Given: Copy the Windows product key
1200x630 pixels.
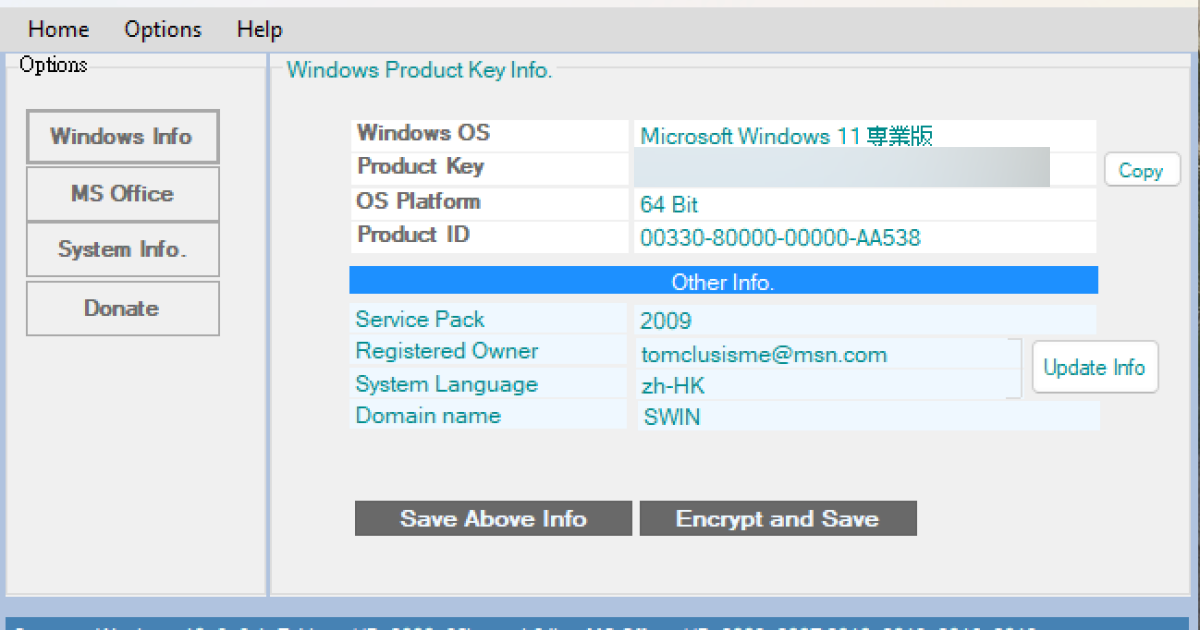Looking at the screenshot, I should [x=1141, y=170].
